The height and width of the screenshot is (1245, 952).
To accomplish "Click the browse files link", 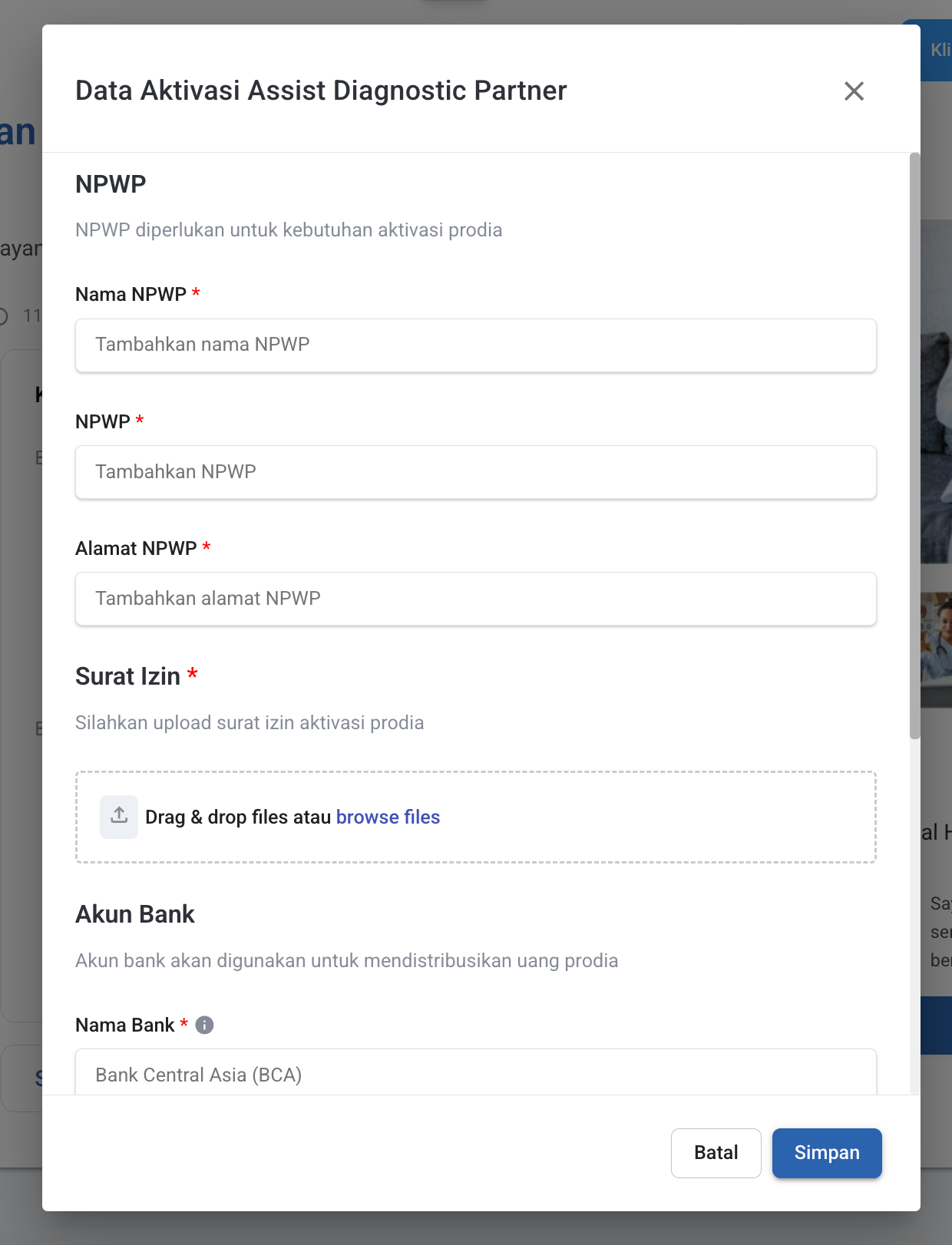I will click(388, 817).
